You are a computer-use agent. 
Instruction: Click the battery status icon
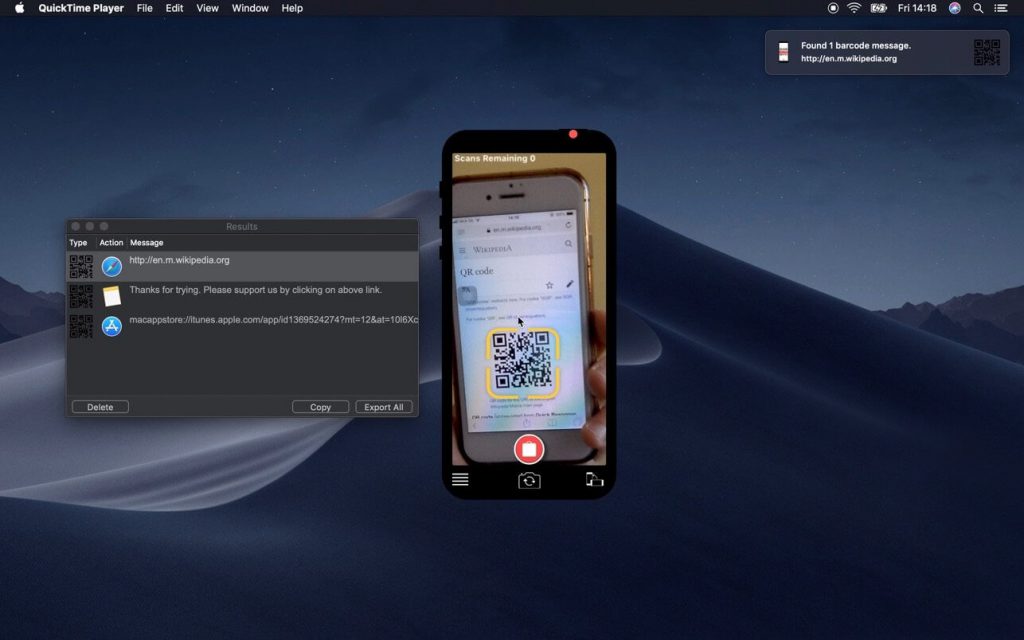(x=879, y=8)
